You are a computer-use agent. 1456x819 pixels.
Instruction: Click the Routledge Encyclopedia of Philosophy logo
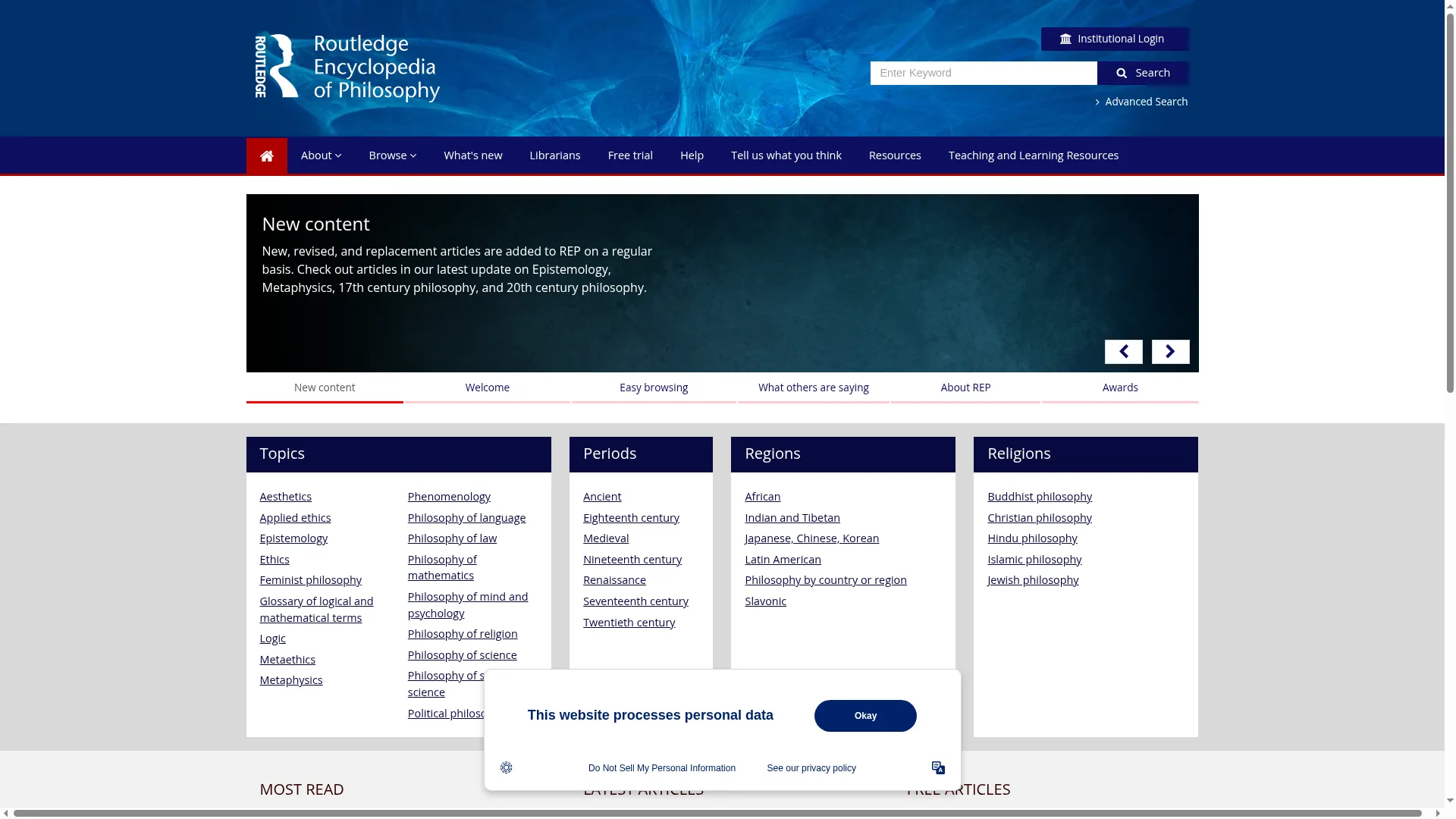[x=347, y=67]
